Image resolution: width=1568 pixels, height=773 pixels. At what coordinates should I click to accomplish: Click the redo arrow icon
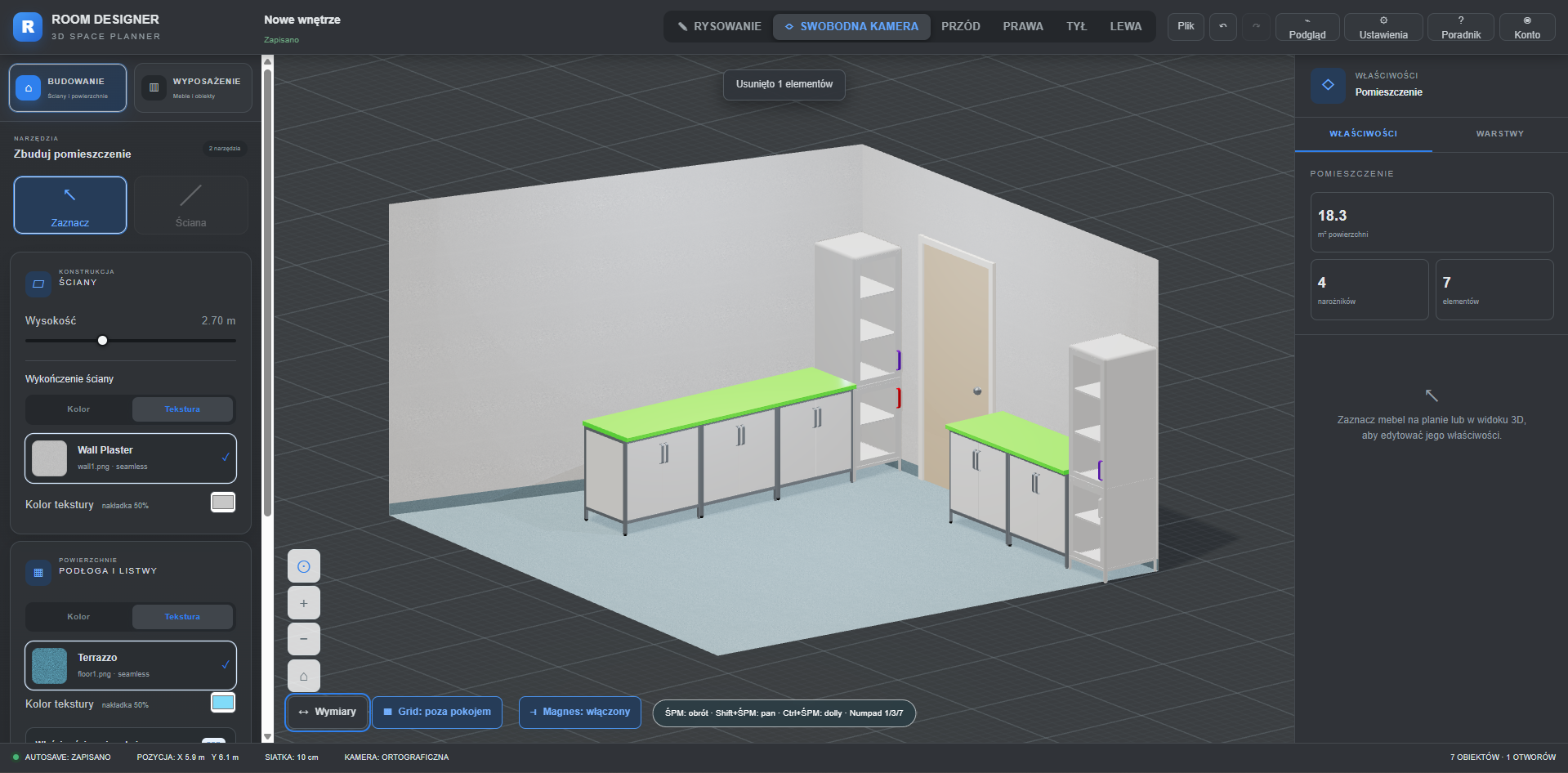(1256, 26)
